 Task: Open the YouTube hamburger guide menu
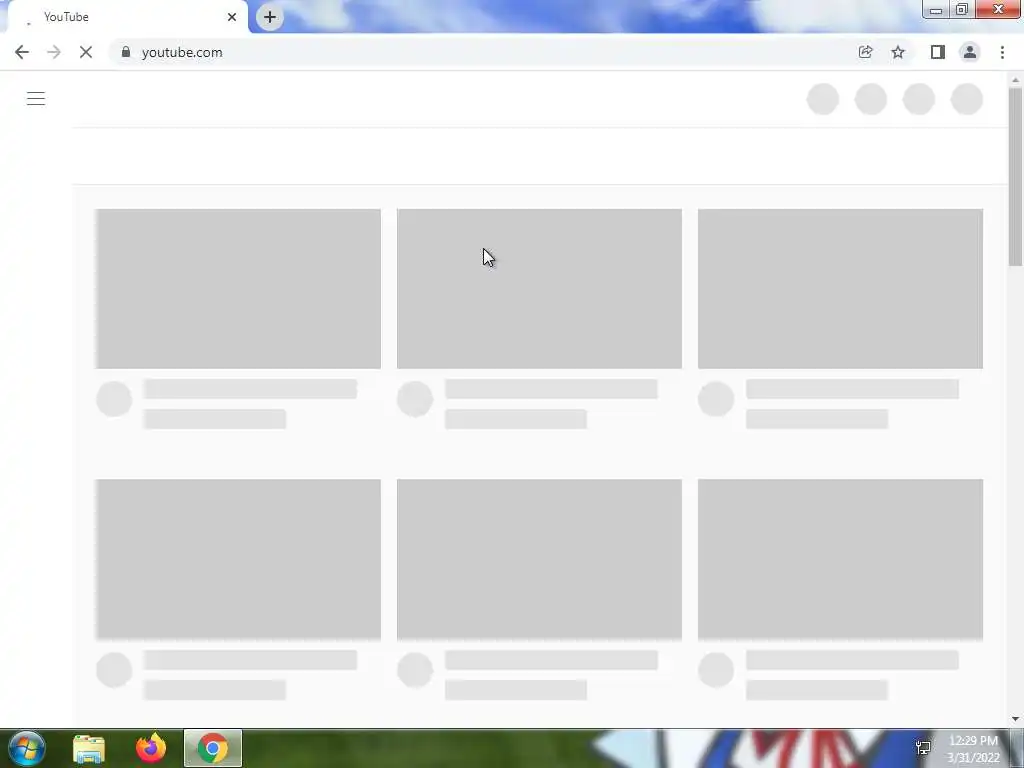(x=36, y=99)
